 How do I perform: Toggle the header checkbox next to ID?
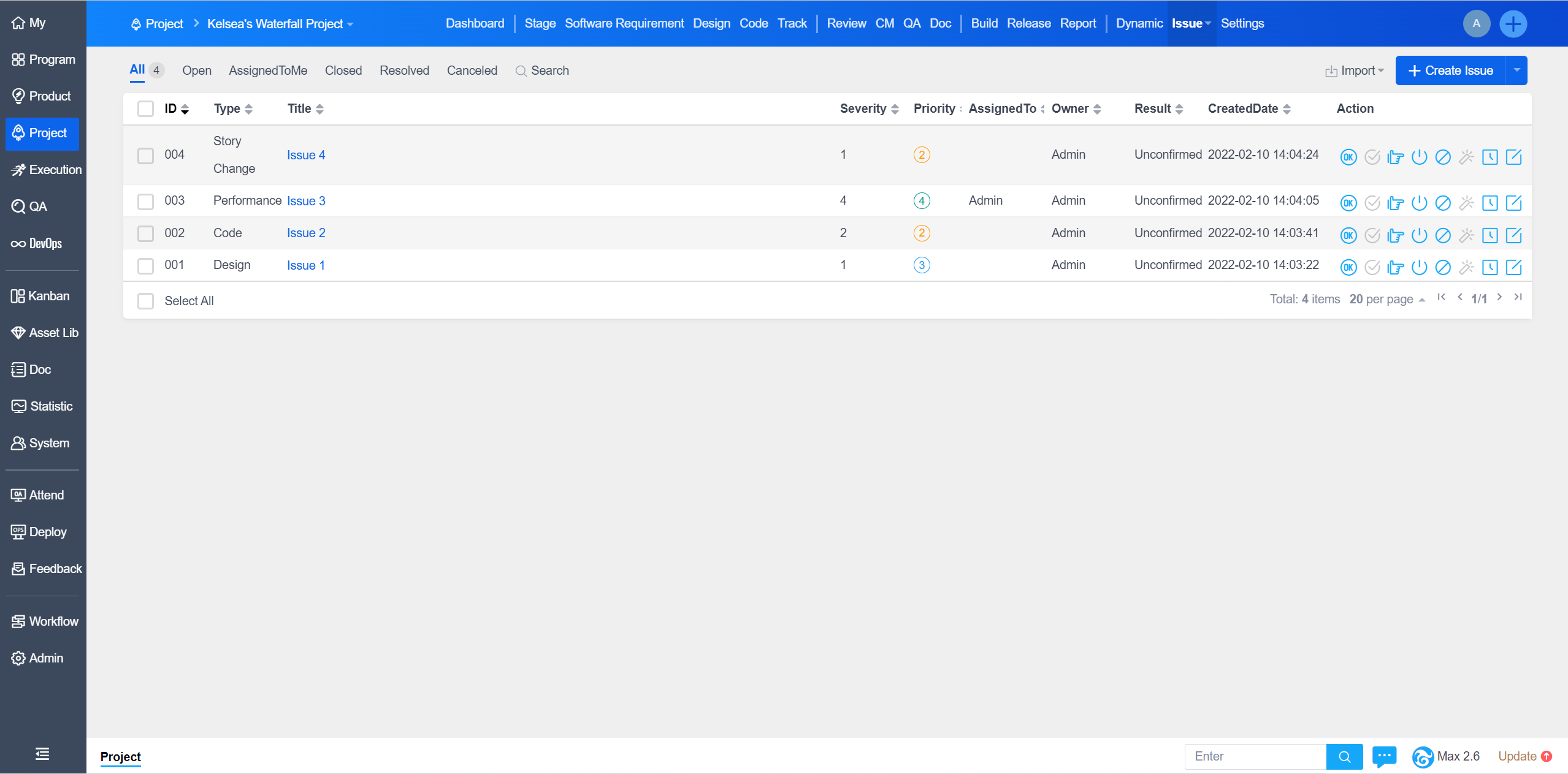pos(145,109)
